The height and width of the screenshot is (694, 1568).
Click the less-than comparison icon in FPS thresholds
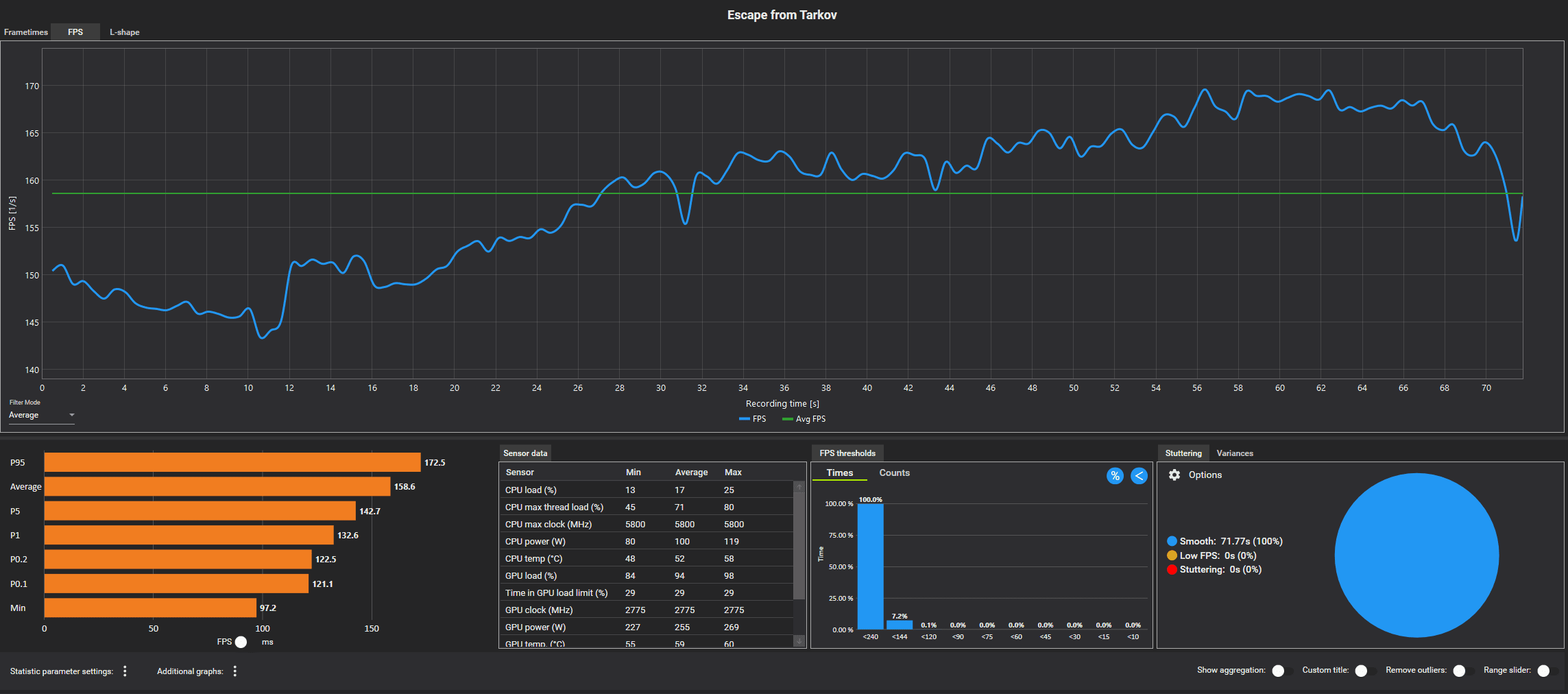1139,476
